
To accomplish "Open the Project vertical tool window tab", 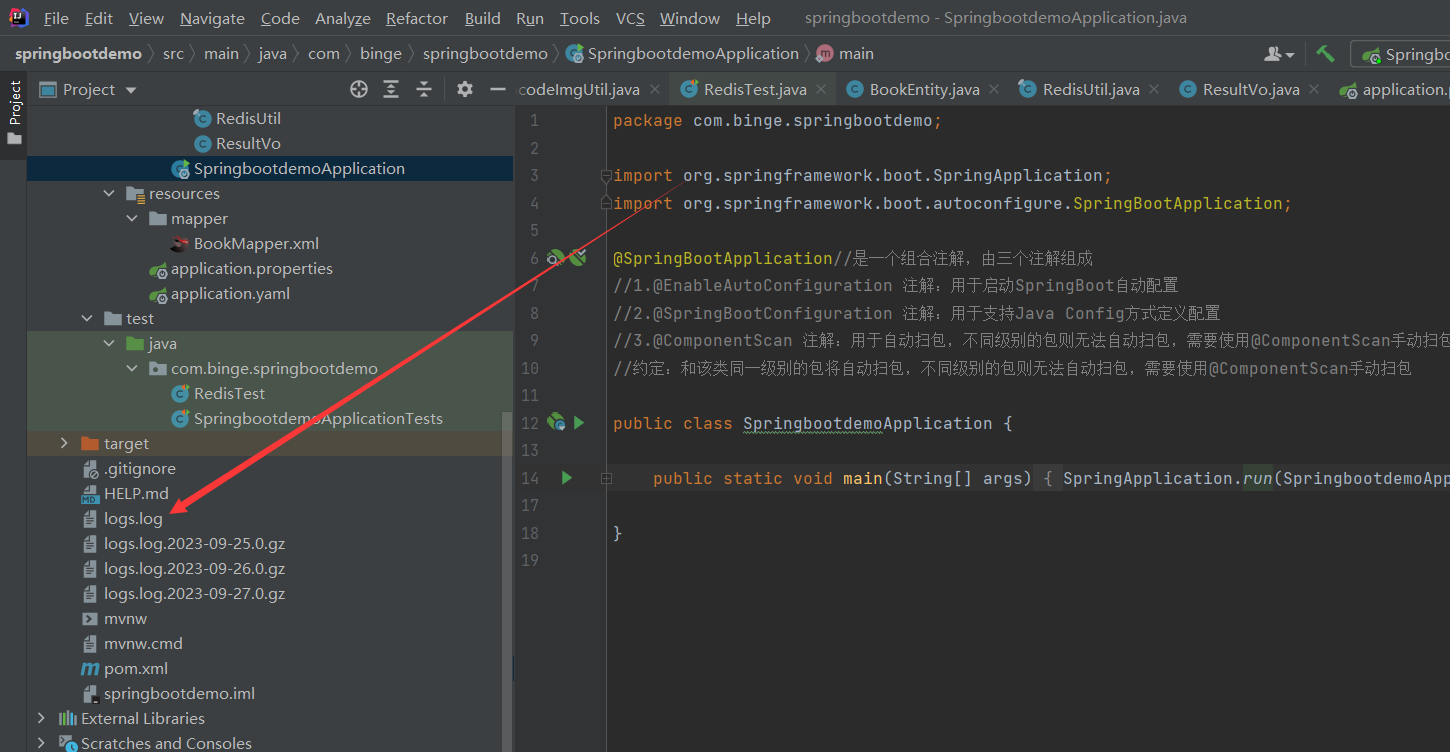I will 14,112.
